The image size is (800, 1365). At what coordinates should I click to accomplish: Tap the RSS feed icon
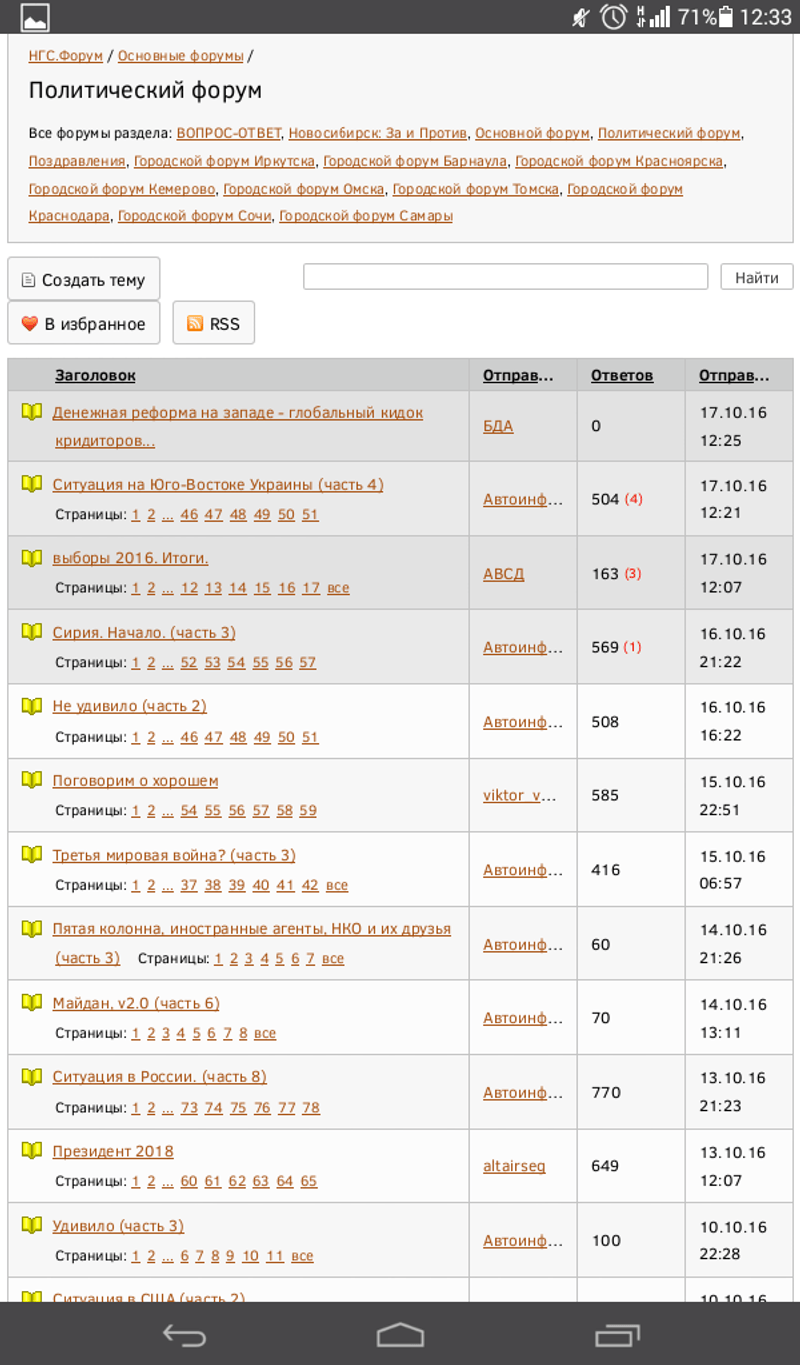click(195, 323)
